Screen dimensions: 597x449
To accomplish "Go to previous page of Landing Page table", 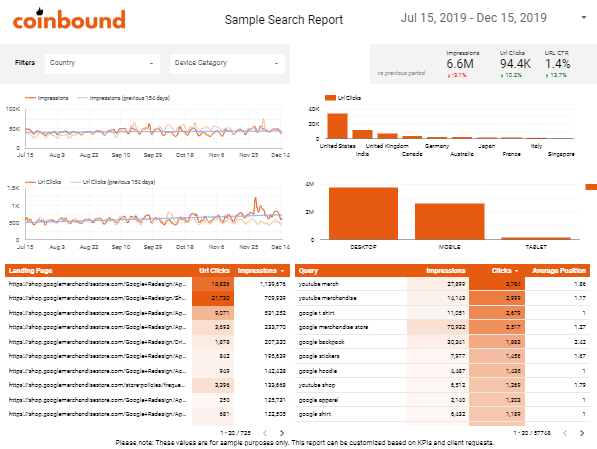I will 265,433.
